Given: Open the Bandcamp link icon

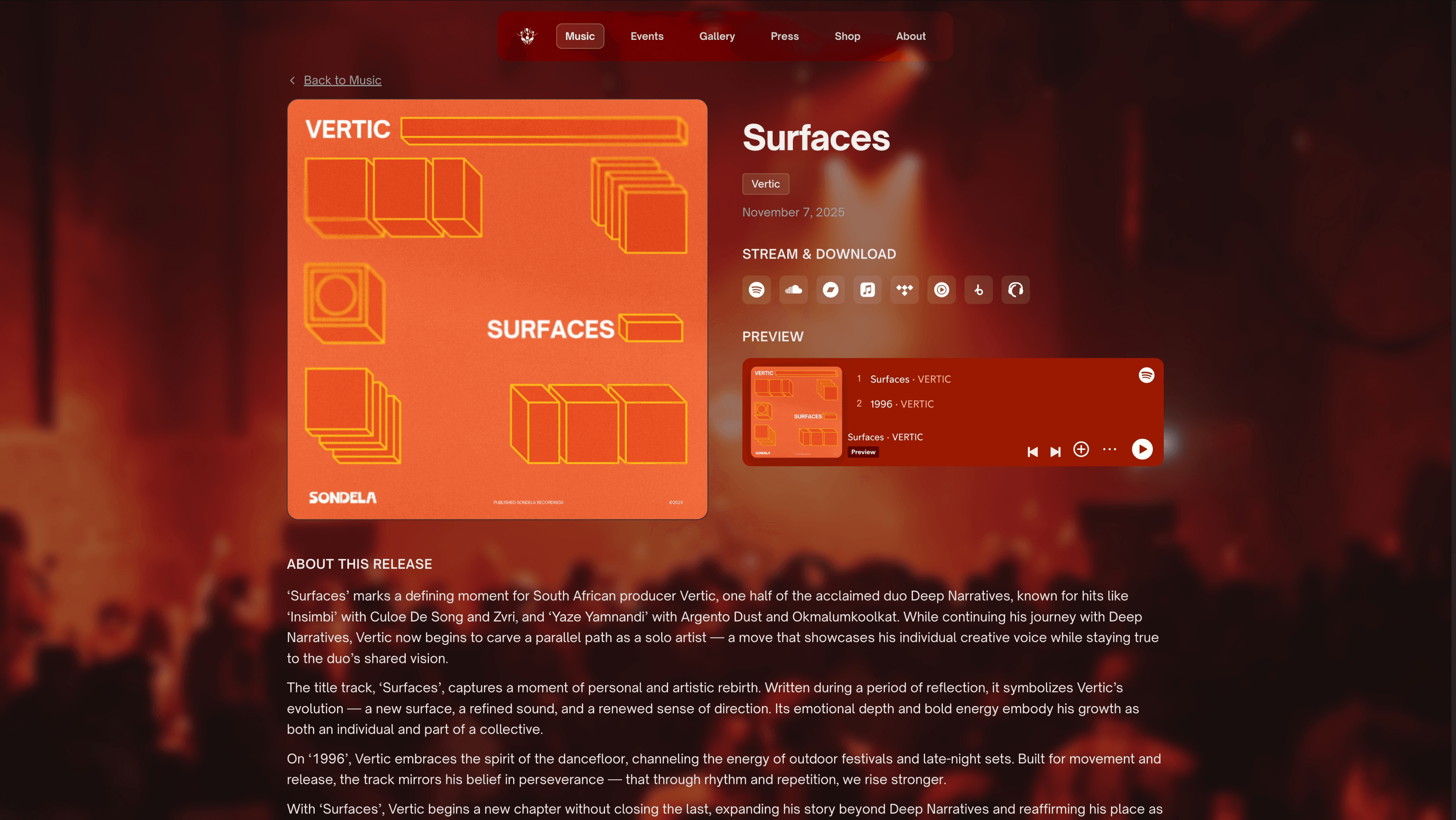Looking at the screenshot, I should (x=830, y=290).
